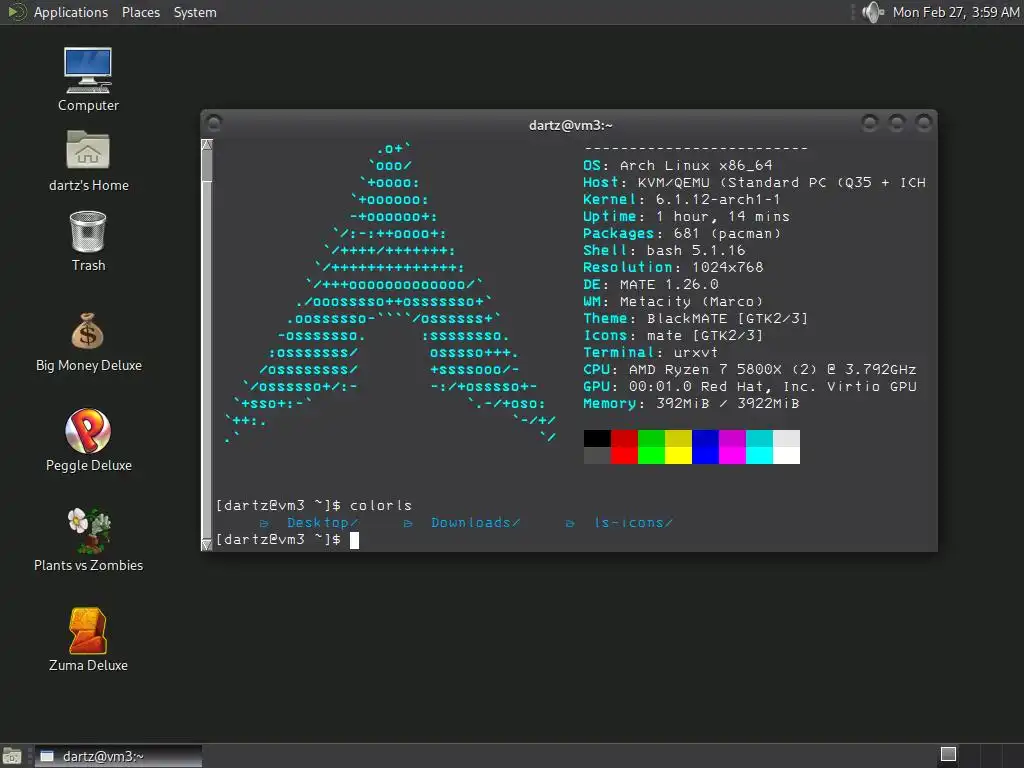The height and width of the screenshot is (768, 1024).
Task: Click the 'colorls' command text
Action: (381, 505)
